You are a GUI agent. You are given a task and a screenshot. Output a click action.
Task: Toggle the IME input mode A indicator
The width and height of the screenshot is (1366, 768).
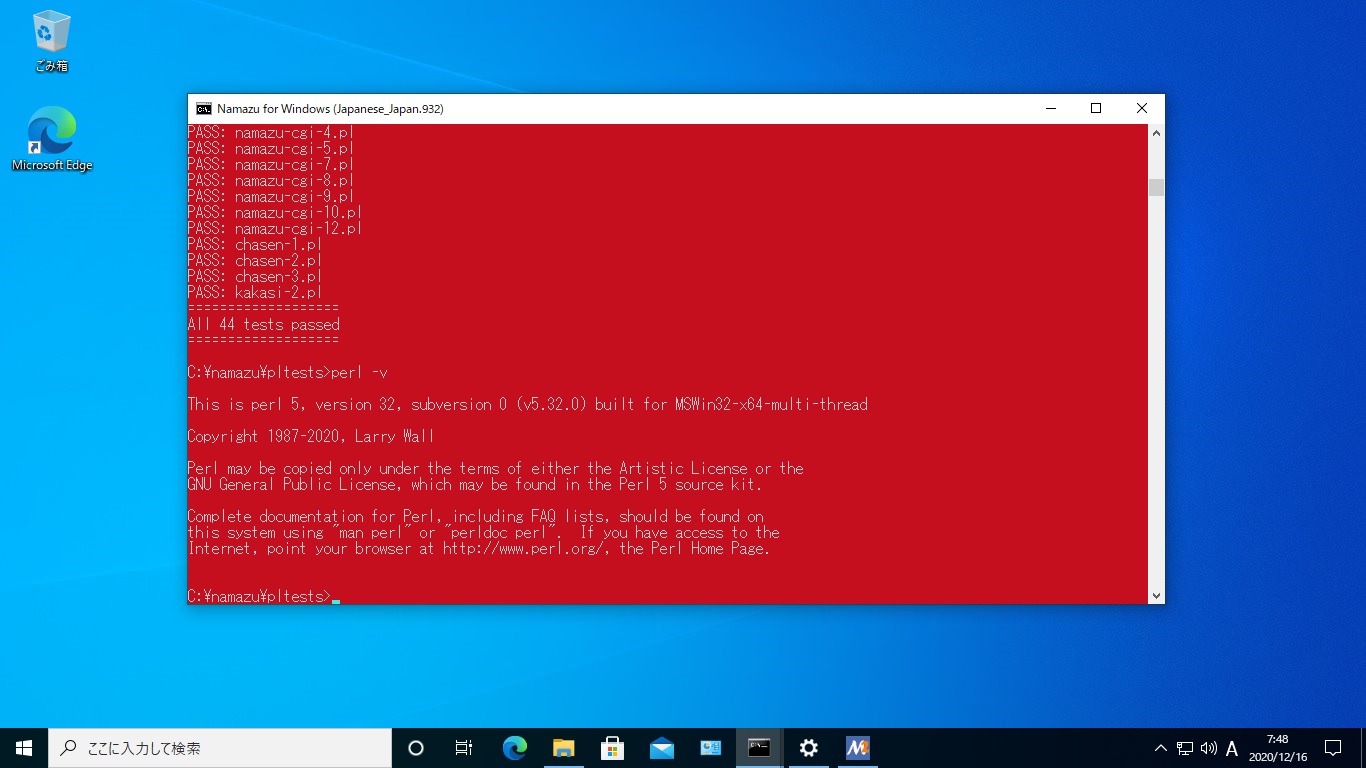(x=1232, y=748)
